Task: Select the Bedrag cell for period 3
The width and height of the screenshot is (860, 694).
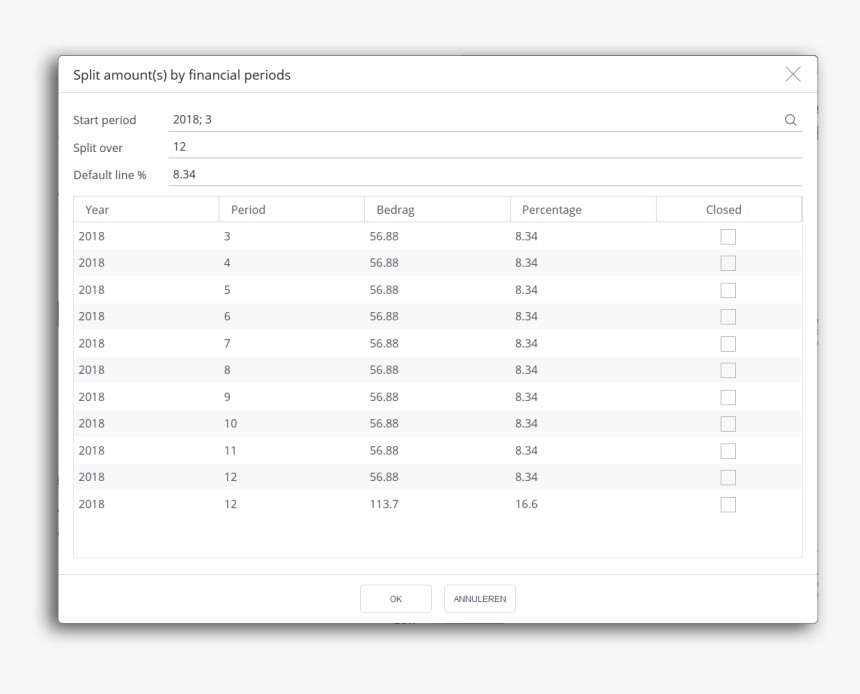Action: pos(437,236)
